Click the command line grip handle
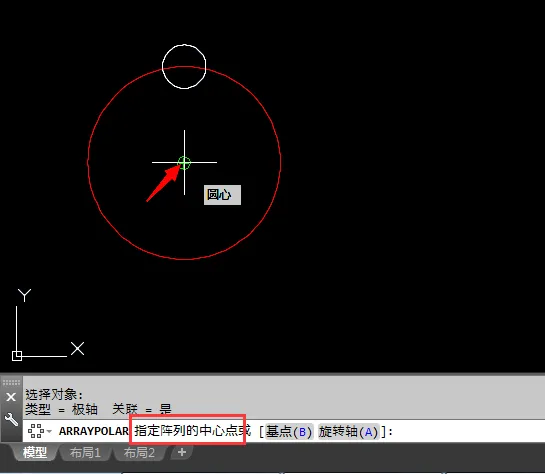The image size is (545, 474). 11,383
